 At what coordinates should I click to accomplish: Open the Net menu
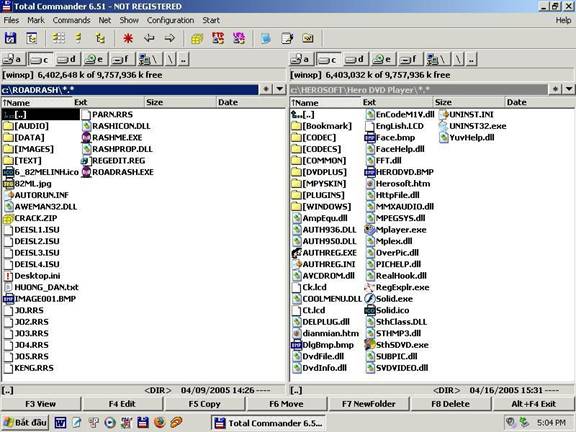tap(105, 20)
